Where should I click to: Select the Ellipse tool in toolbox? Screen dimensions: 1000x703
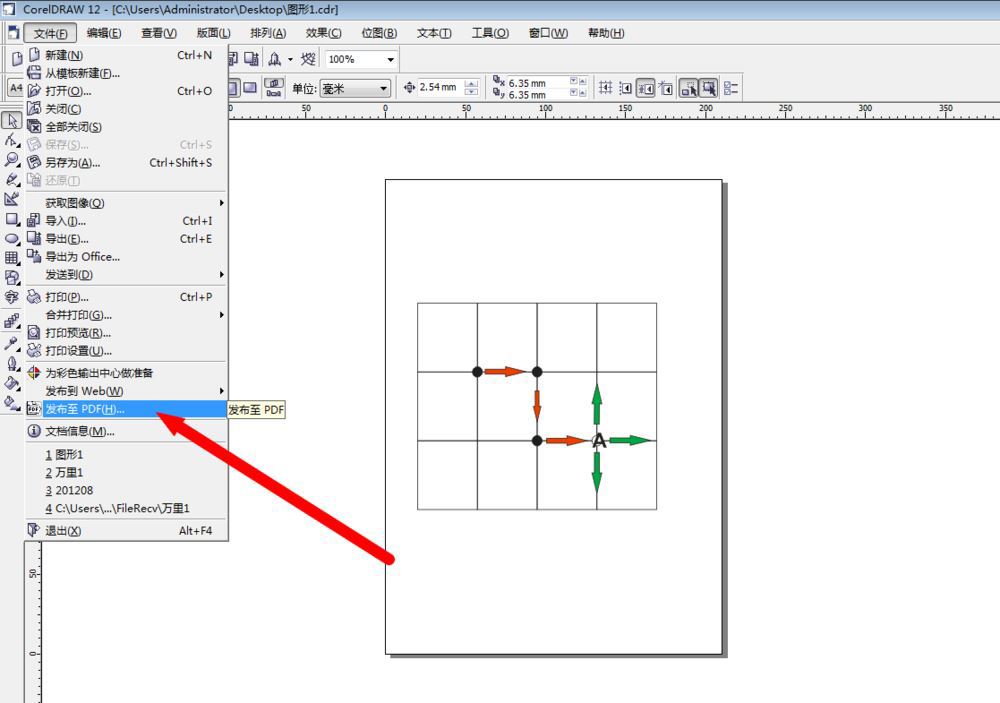12,239
